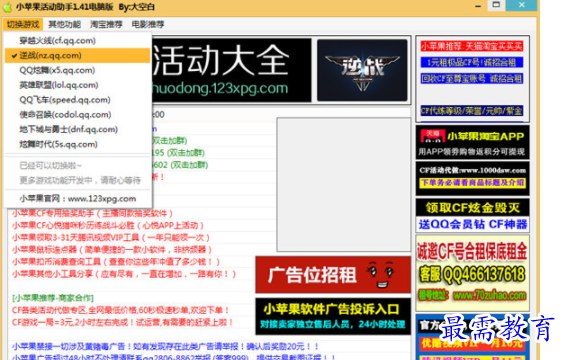Open CF游戏一局=3元 line
Screen dimensions: 563x360
pyautogui.click(x=123, y=322)
